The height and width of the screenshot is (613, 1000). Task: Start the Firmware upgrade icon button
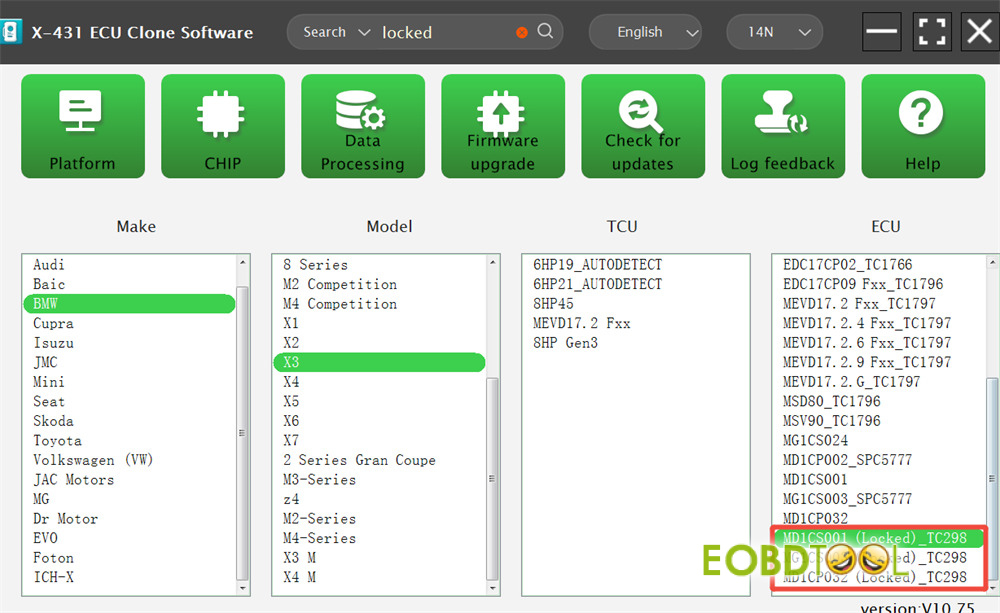(503, 126)
